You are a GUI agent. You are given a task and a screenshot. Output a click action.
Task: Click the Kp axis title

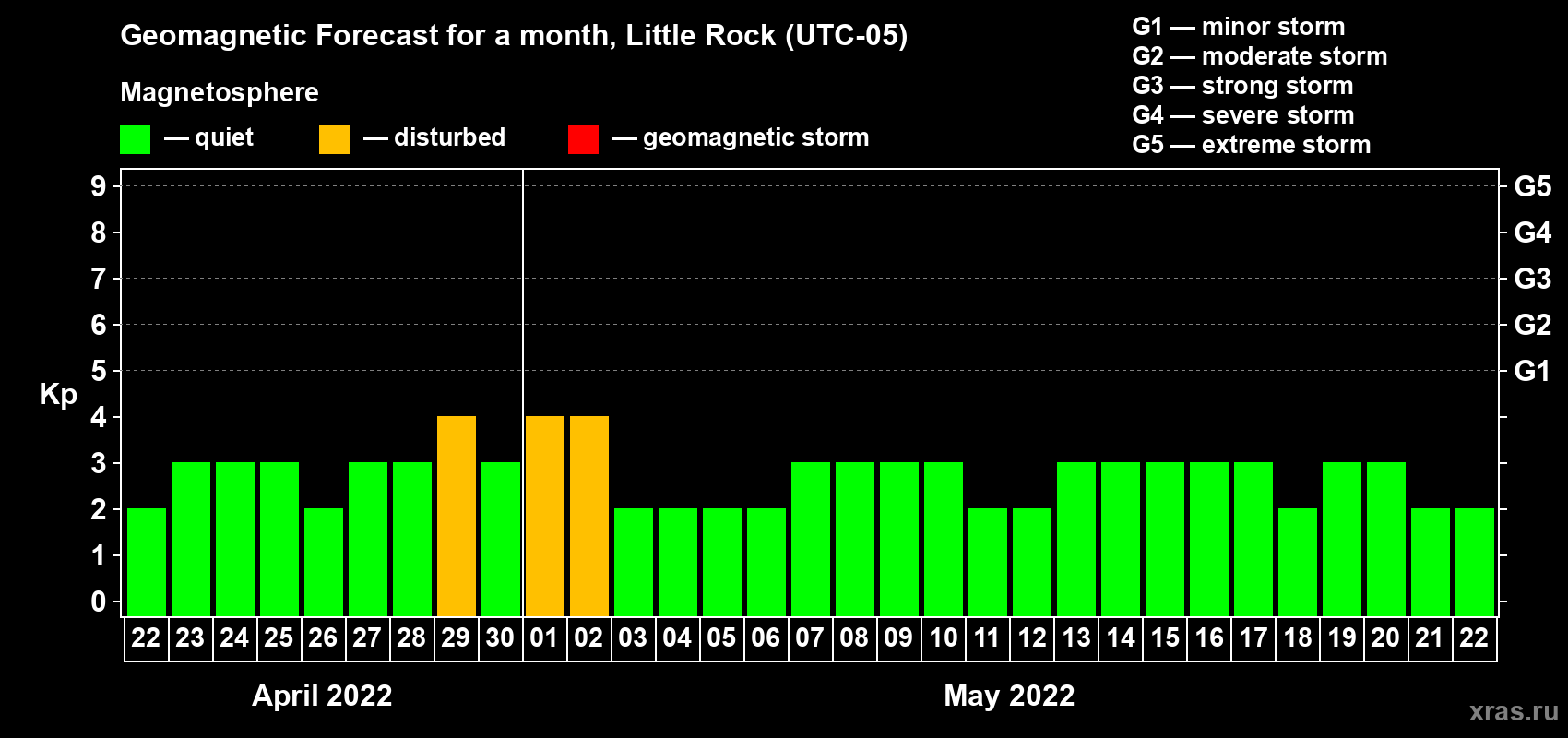(x=58, y=395)
